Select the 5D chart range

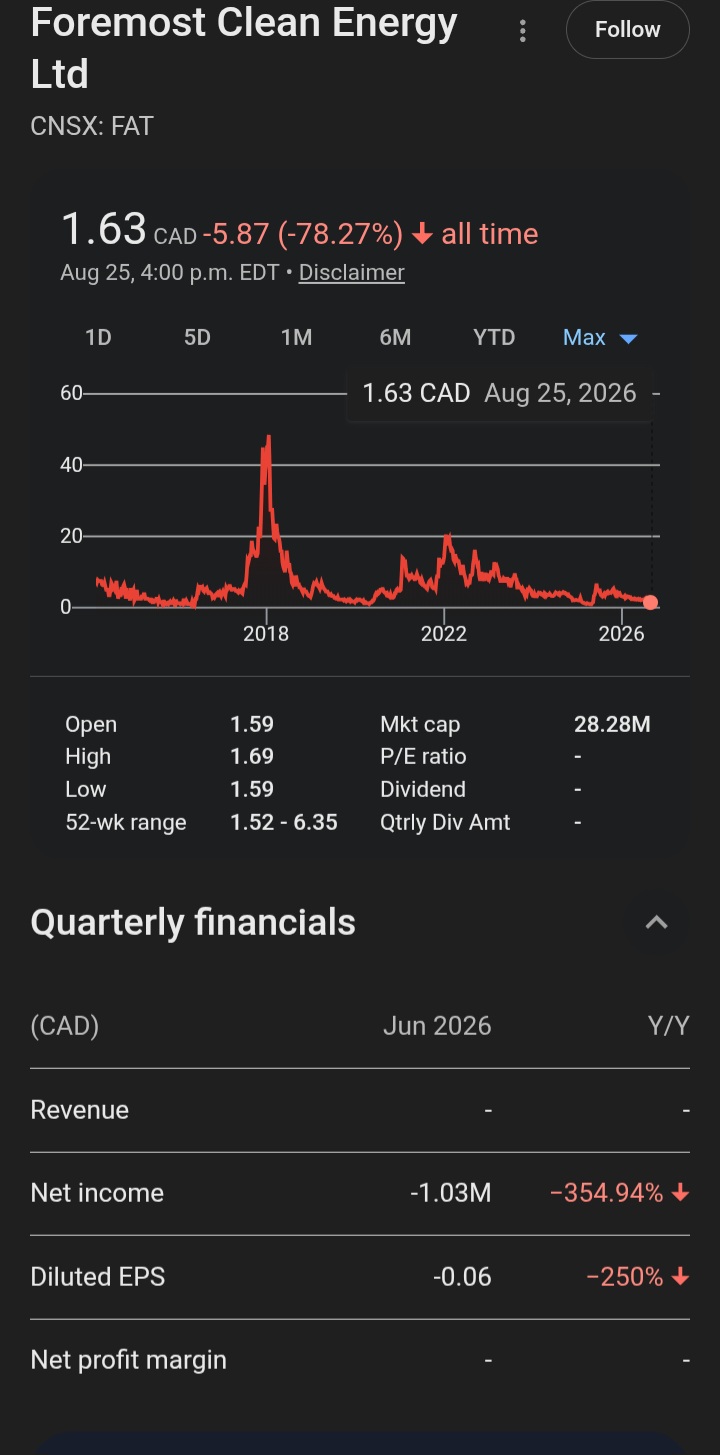click(197, 338)
